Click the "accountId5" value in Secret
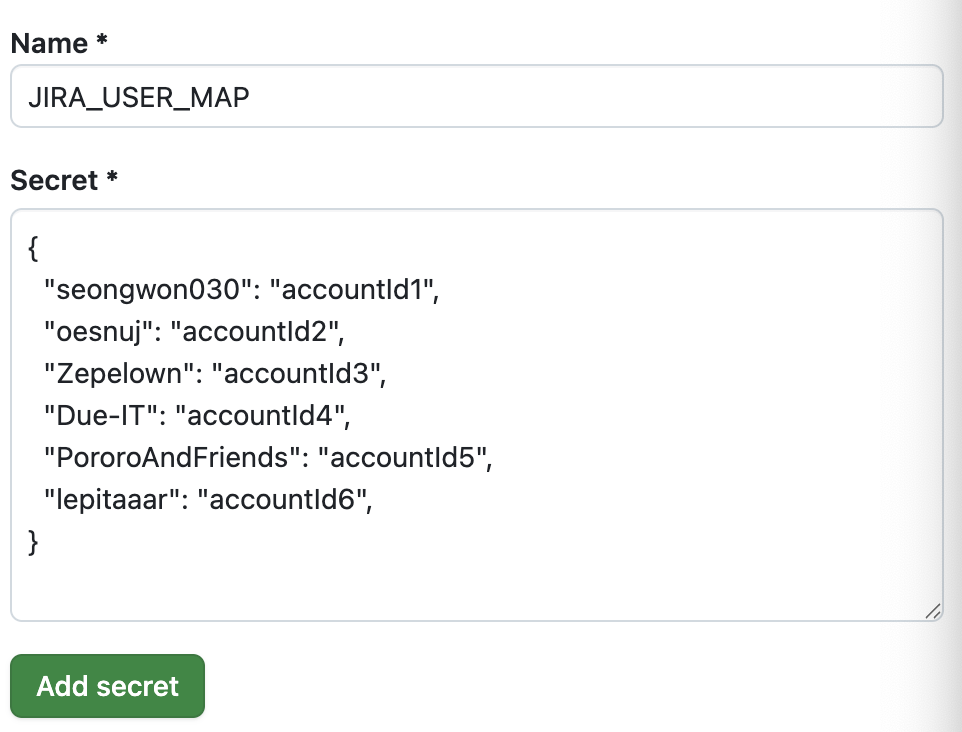 tap(403, 458)
